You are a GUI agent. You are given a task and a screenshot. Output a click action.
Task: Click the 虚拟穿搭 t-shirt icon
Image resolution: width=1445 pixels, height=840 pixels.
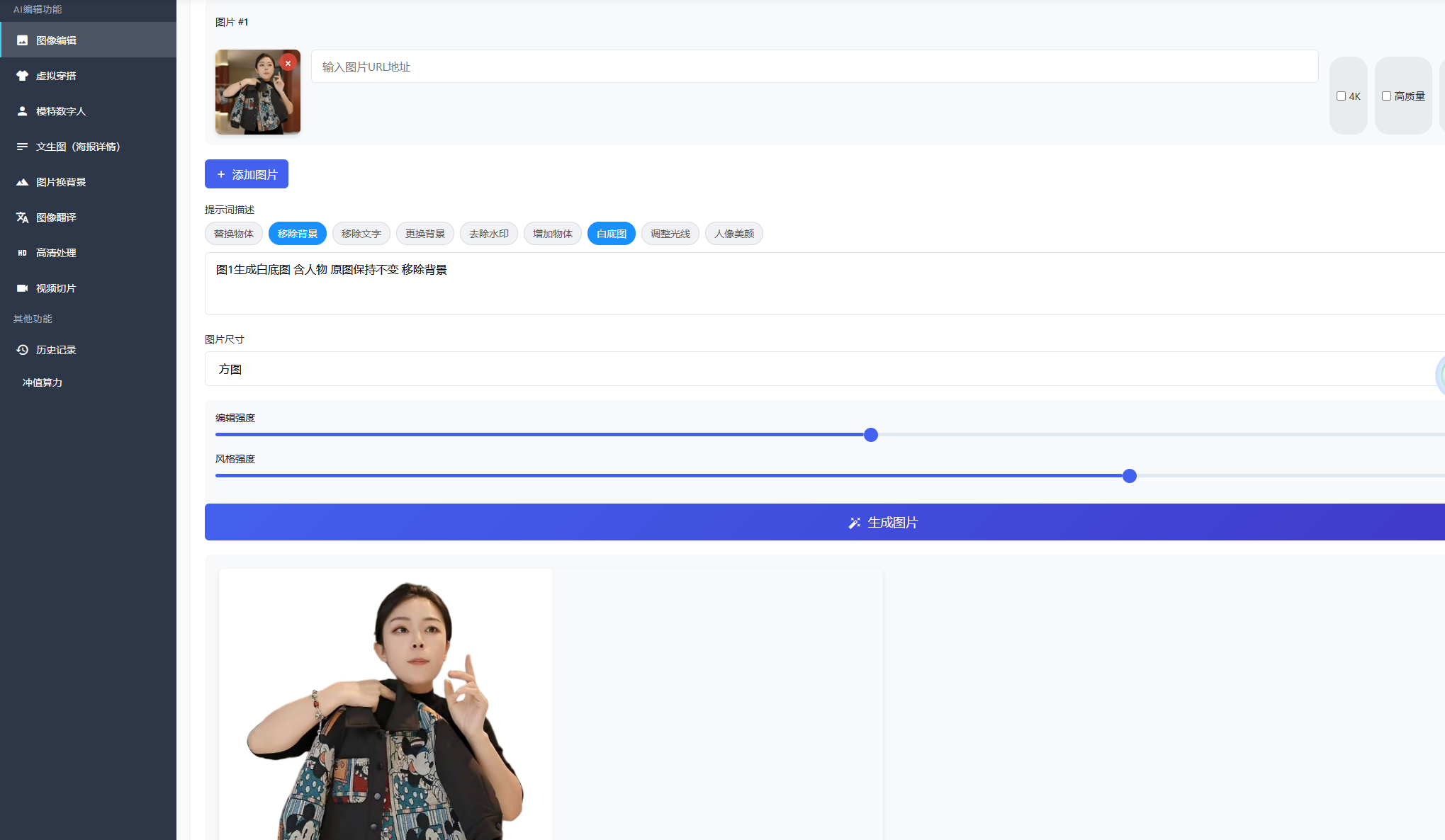tap(23, 76)
